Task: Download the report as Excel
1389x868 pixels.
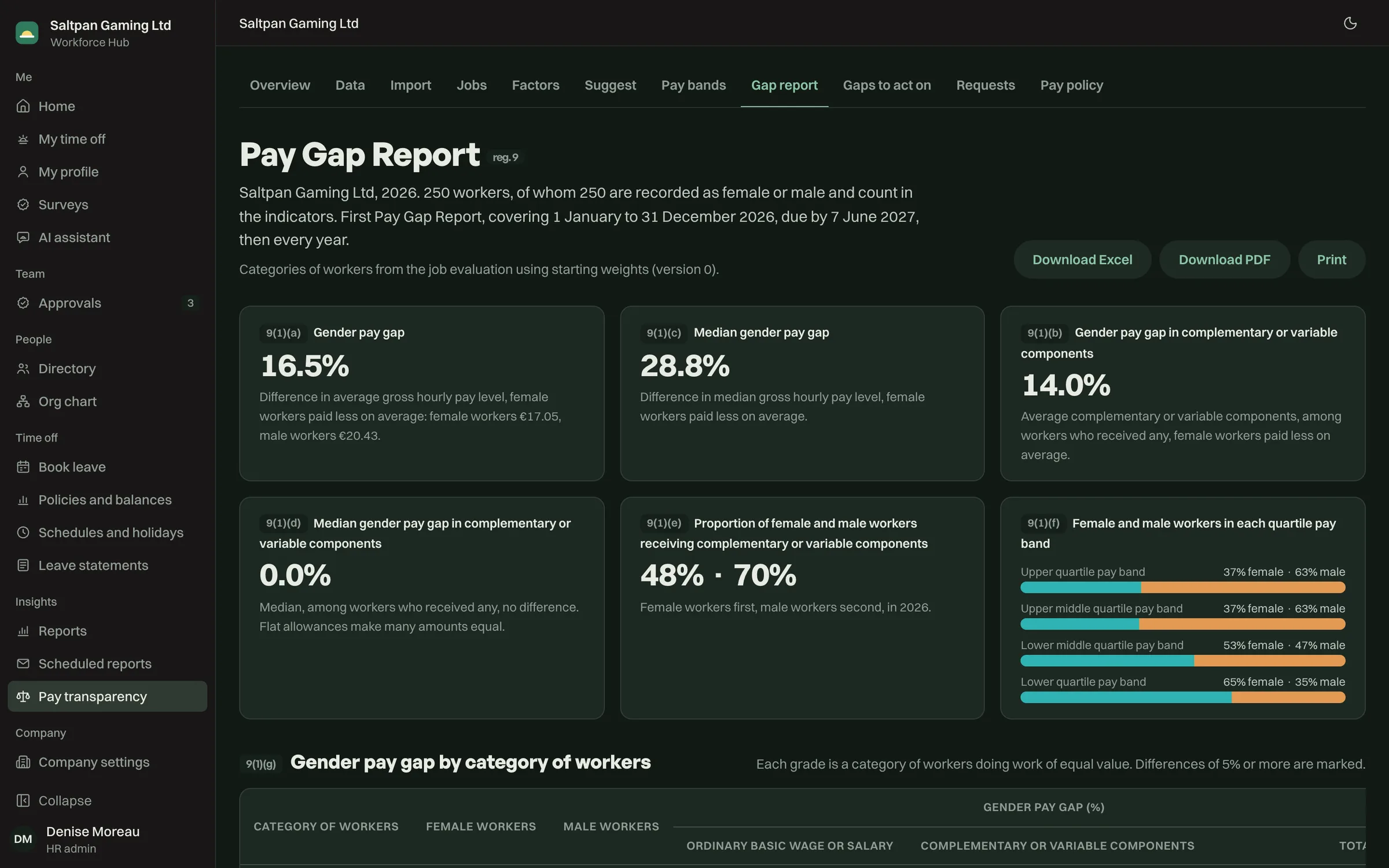Action: pyautogui.click(x=1082, y=259)
